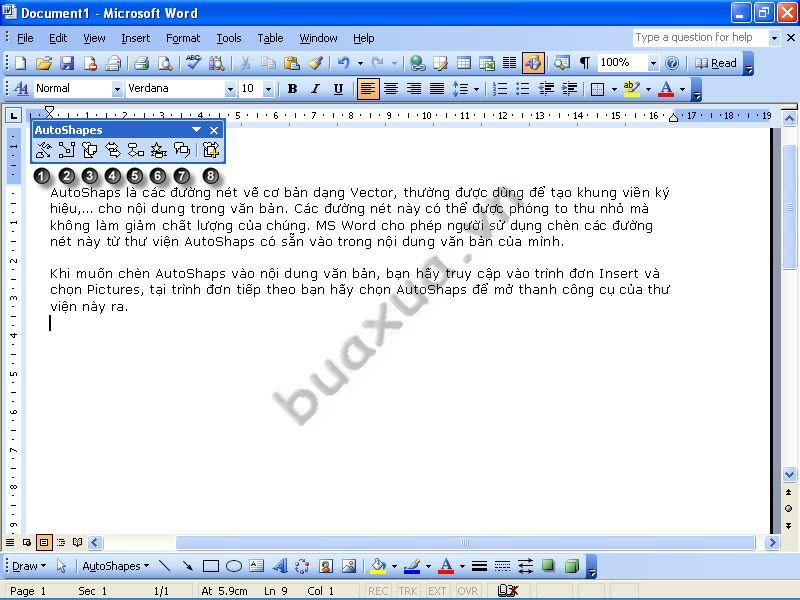Apply the yellow Highlight color
800x600 pixels.
click(x=632, y=89)
